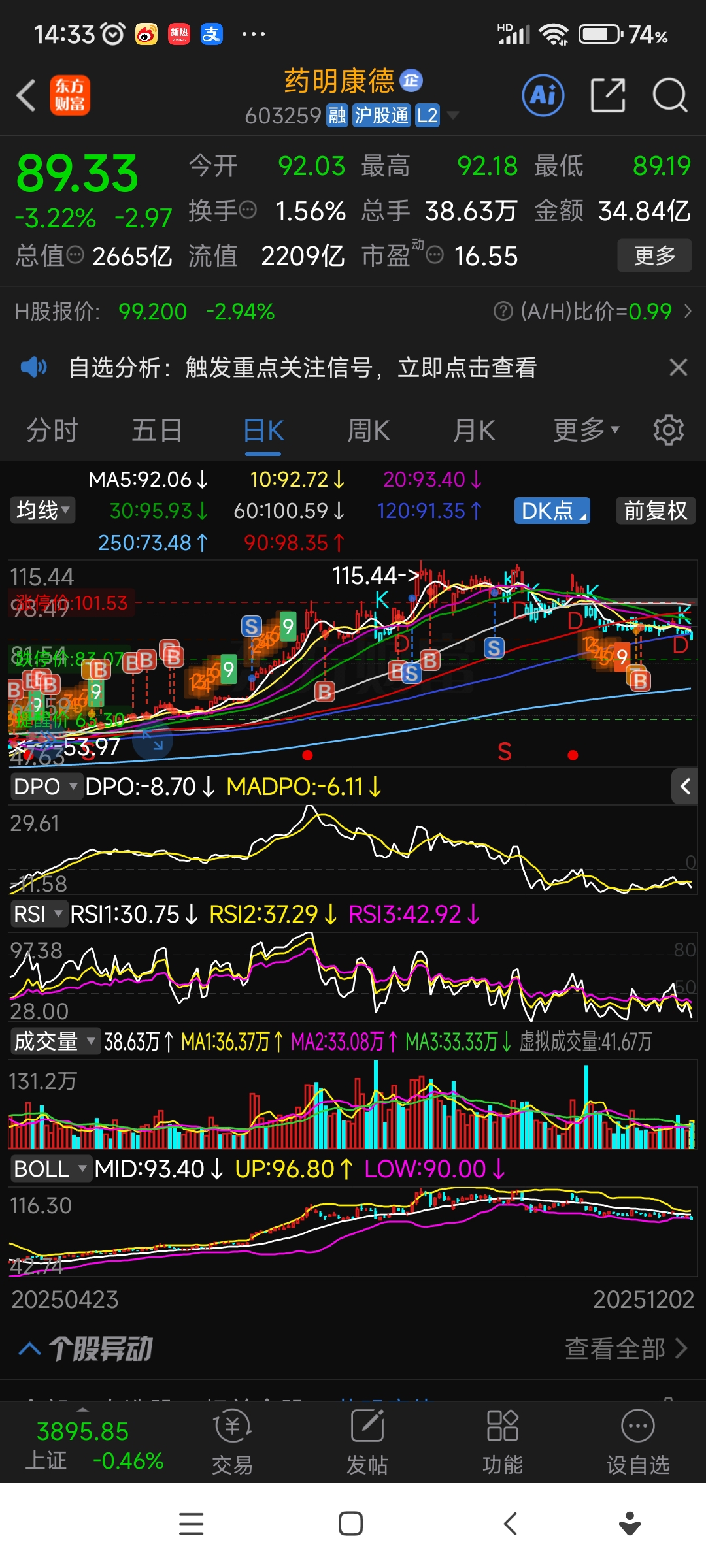Expand the 成交量 indicator dropdown

pos(55,1041)
